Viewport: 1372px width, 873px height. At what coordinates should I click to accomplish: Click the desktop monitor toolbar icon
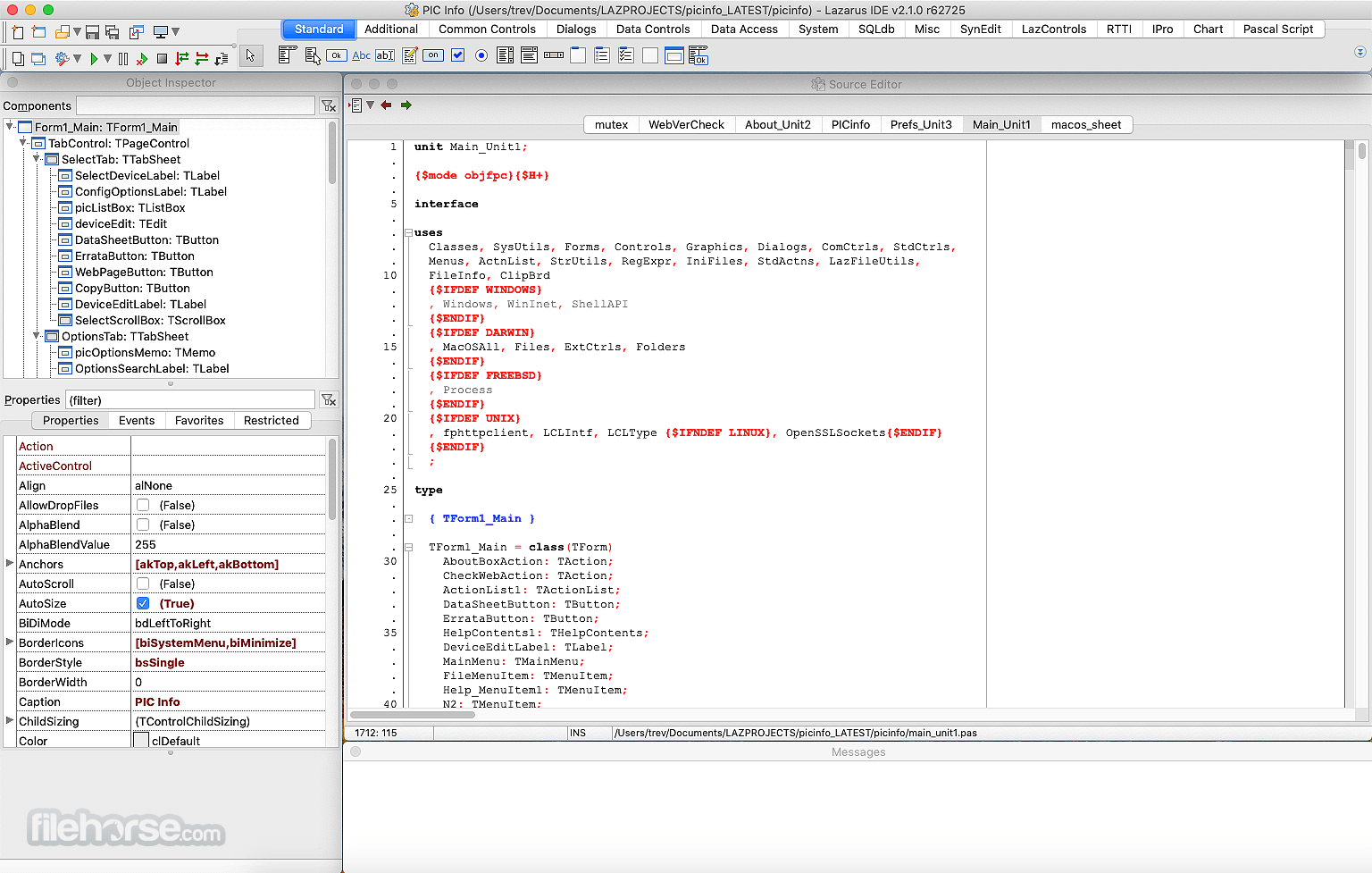coord(161,32)
